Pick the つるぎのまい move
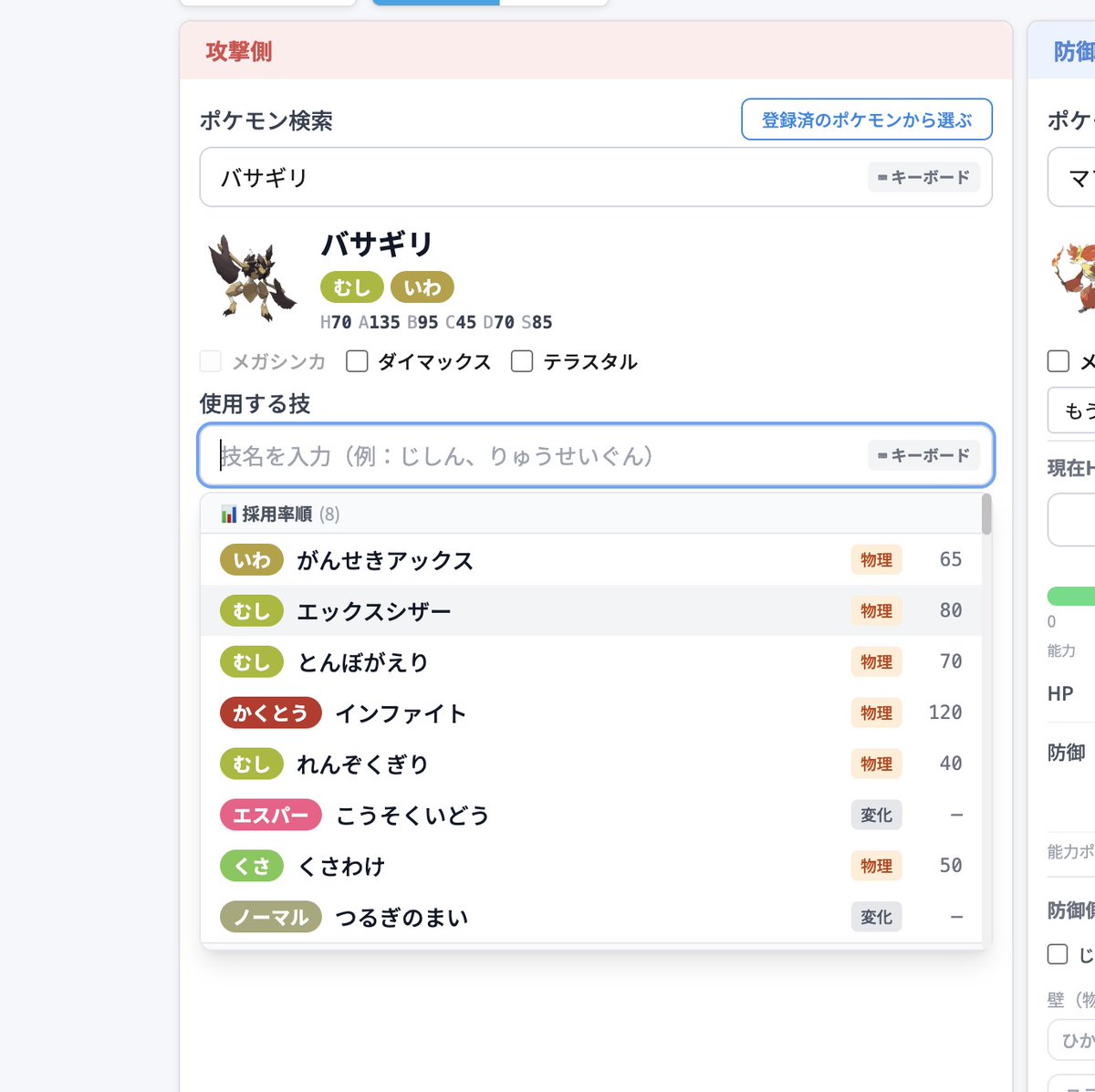This screenshot has height=1092, width=1095. (591, 918)
